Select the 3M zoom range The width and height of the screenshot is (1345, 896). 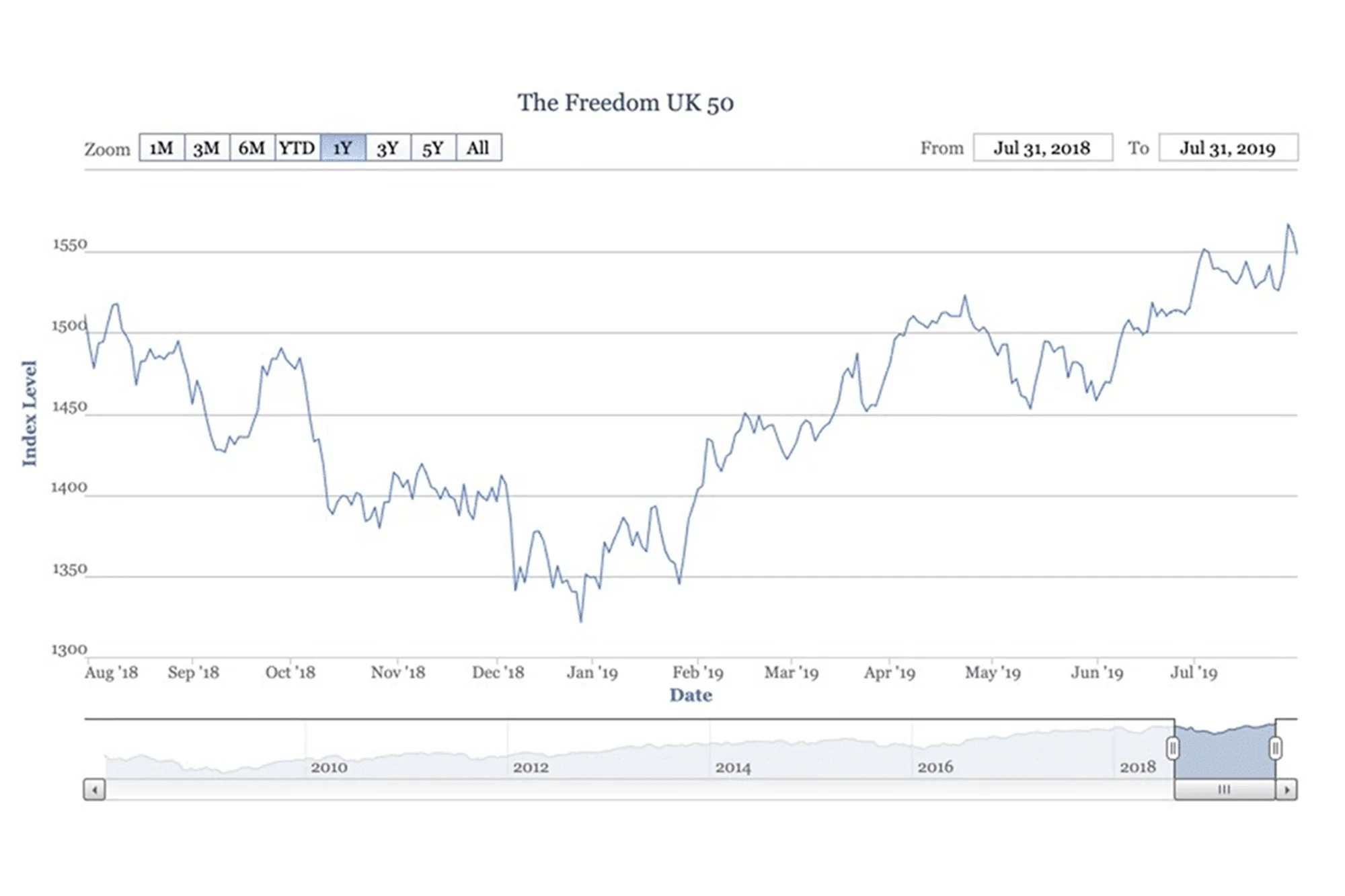click(206, 148)
